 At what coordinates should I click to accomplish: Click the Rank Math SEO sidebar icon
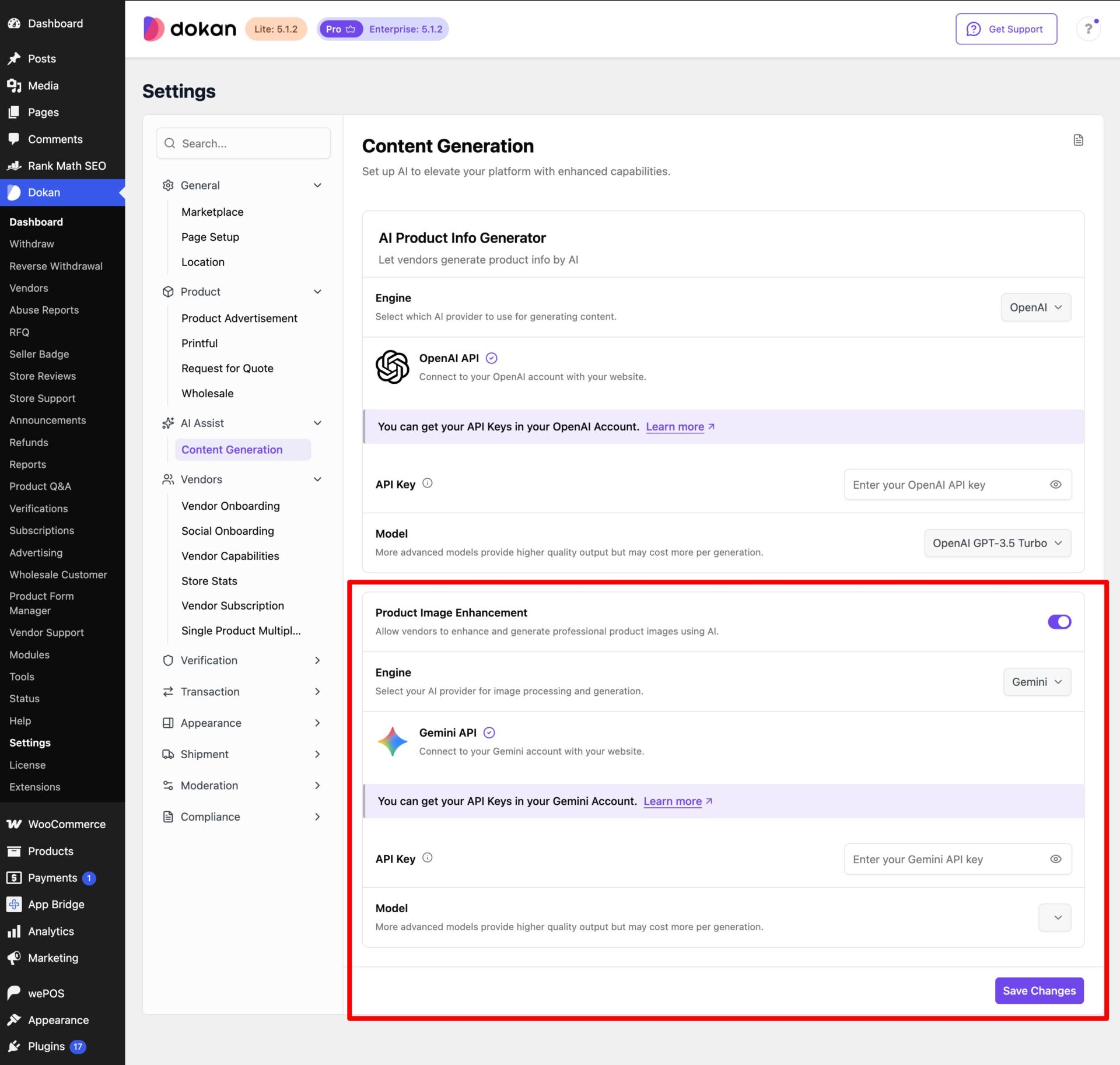(14, 166)
